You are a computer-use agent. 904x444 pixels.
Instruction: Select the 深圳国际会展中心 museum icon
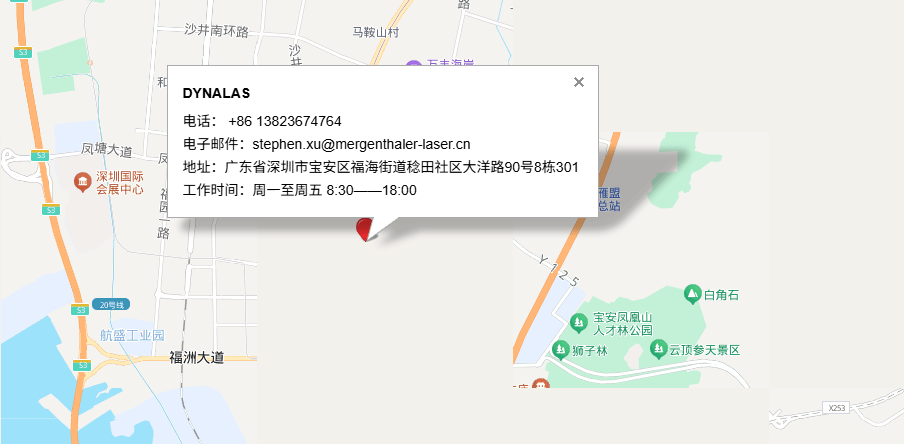pos(83,183)
